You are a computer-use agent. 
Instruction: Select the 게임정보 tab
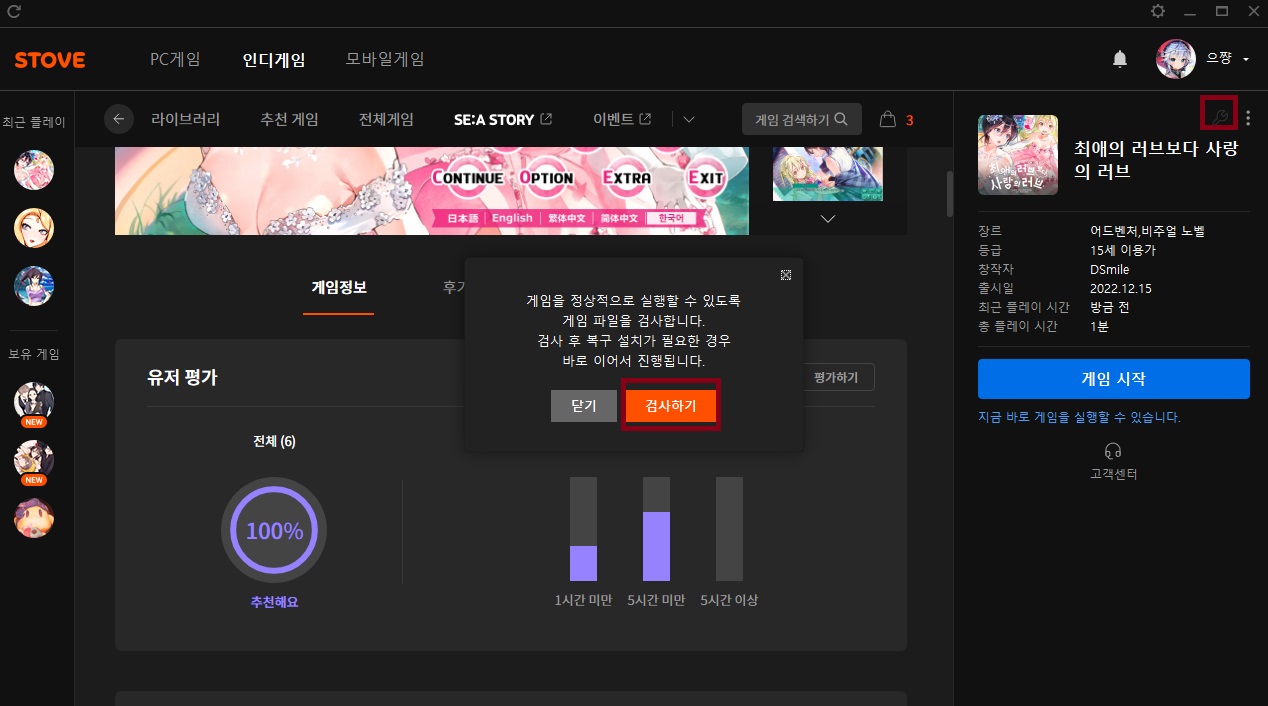(339, 288)
